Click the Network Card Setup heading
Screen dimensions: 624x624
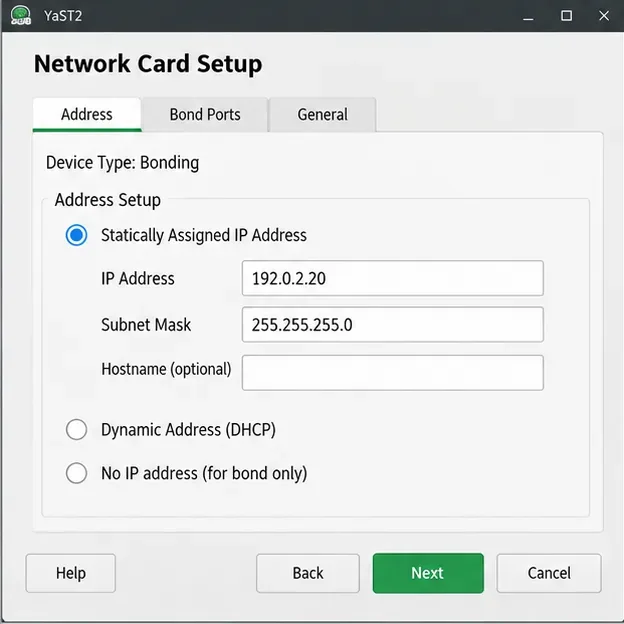click(x=148, y=64)
